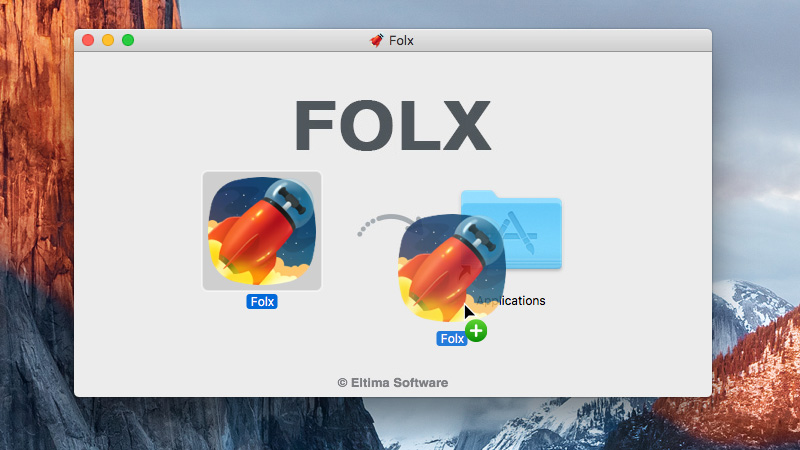Viewport: 800px width, 450px height.
Task: Click the Folx label under the selected app icon
Action: 262,302
